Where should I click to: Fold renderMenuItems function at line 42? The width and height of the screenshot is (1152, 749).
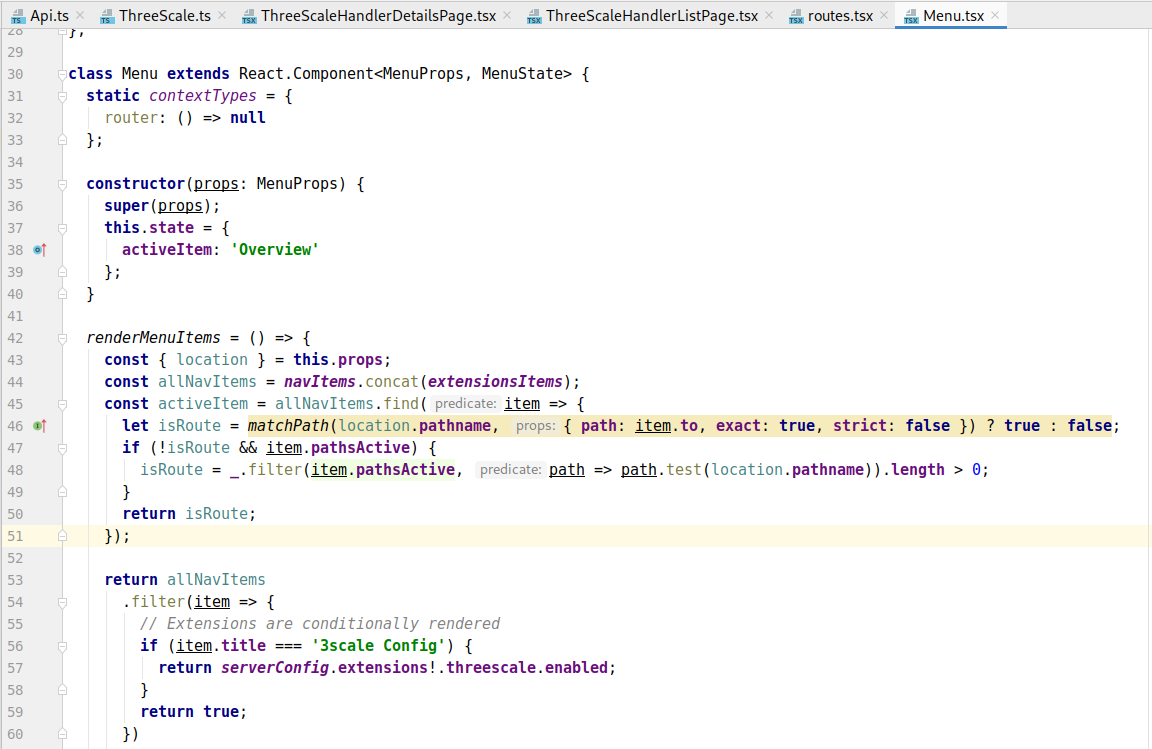(x=62, y=339)
